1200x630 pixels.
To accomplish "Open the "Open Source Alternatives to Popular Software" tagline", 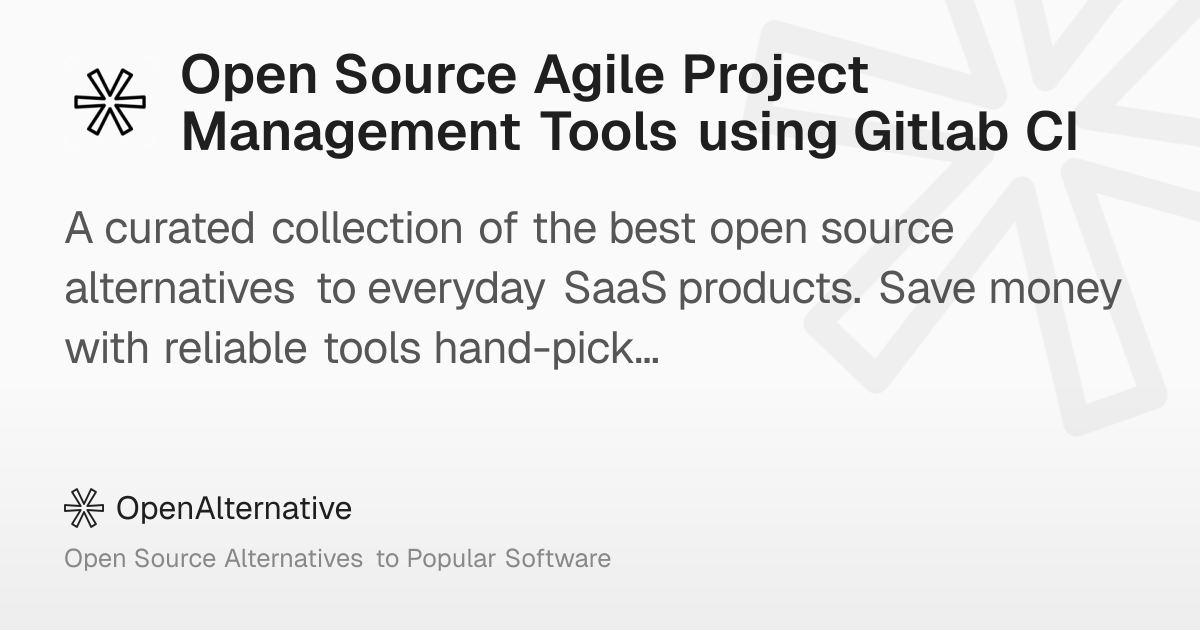I will pos(337,558).
